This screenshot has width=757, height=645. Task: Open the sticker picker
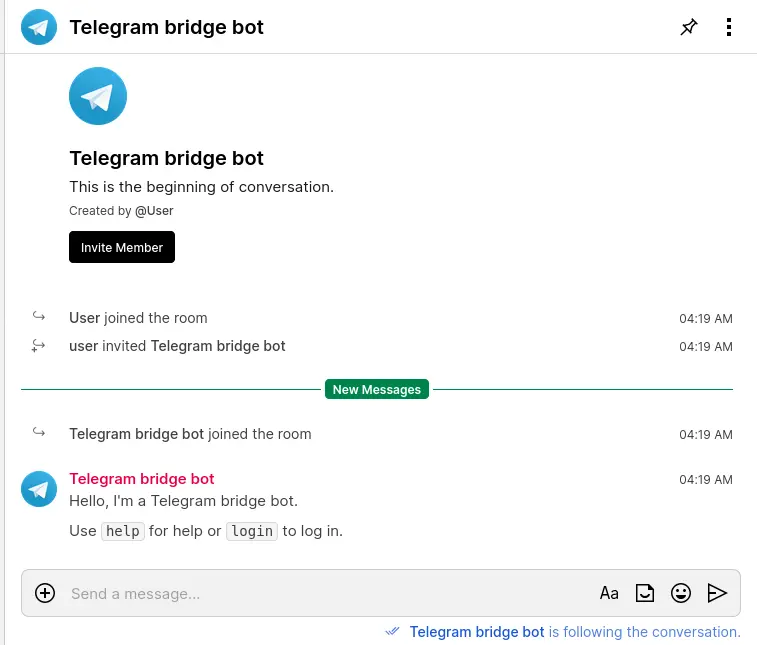(x=645, y=593)
